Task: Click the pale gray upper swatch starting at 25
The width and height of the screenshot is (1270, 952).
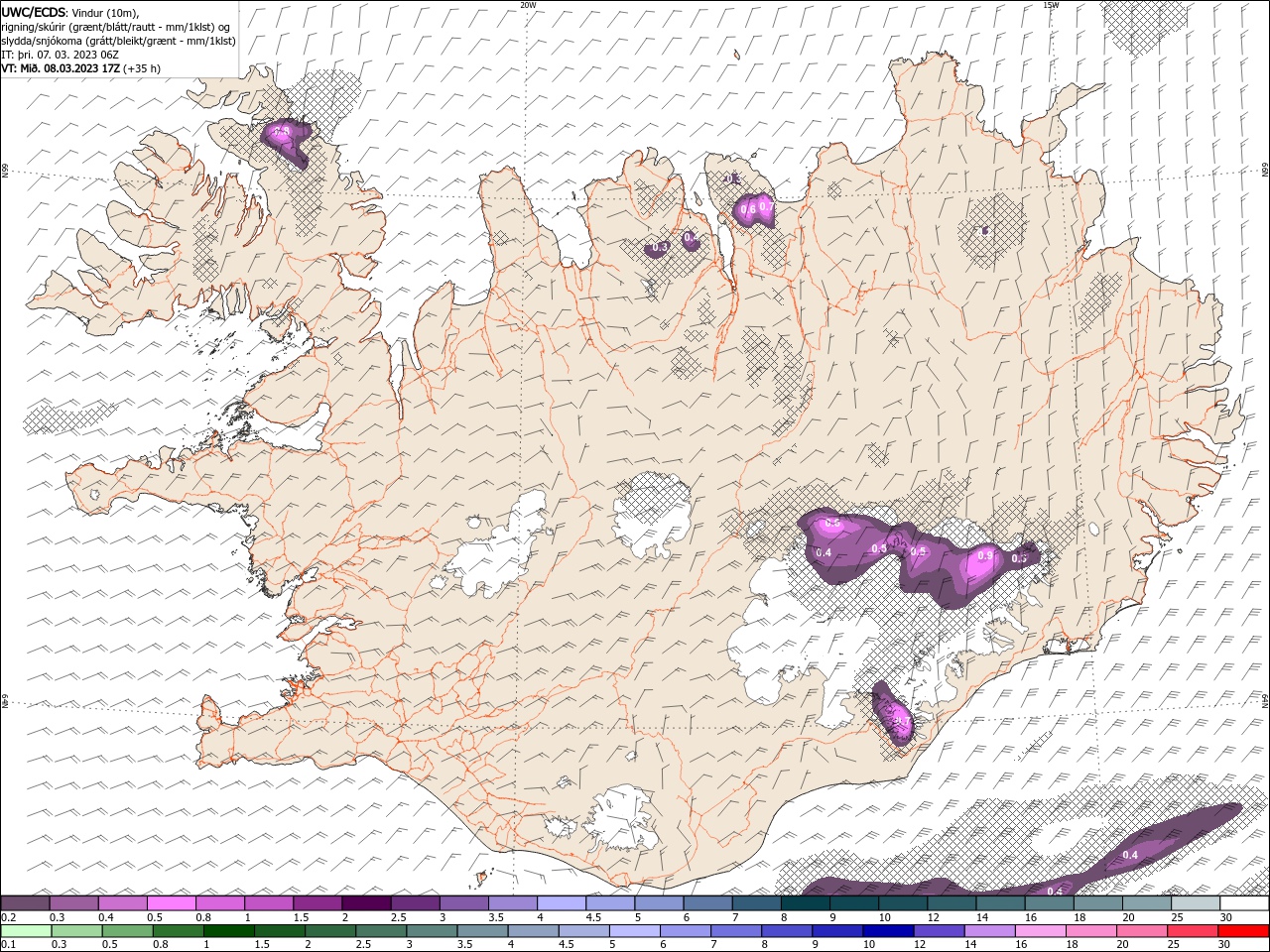Action: click(1195, 903)
